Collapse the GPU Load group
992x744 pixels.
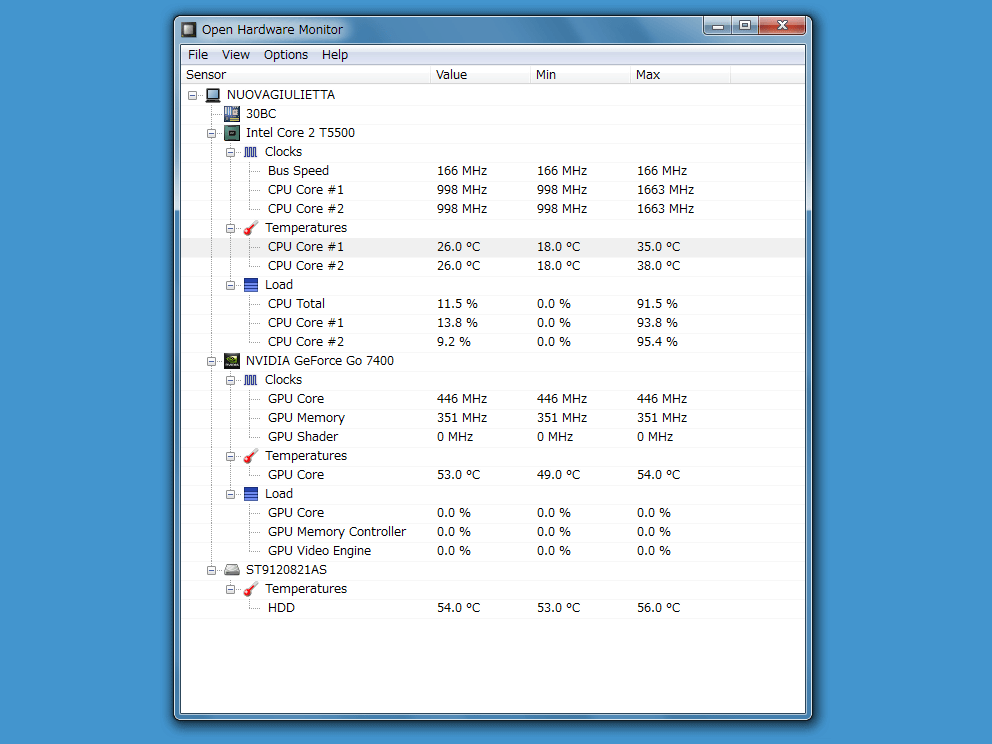click(x=230, y=494)
